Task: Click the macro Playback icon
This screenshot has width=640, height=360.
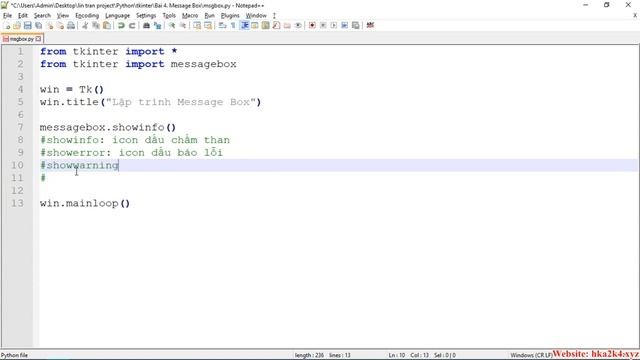Action: coord(333,25)
